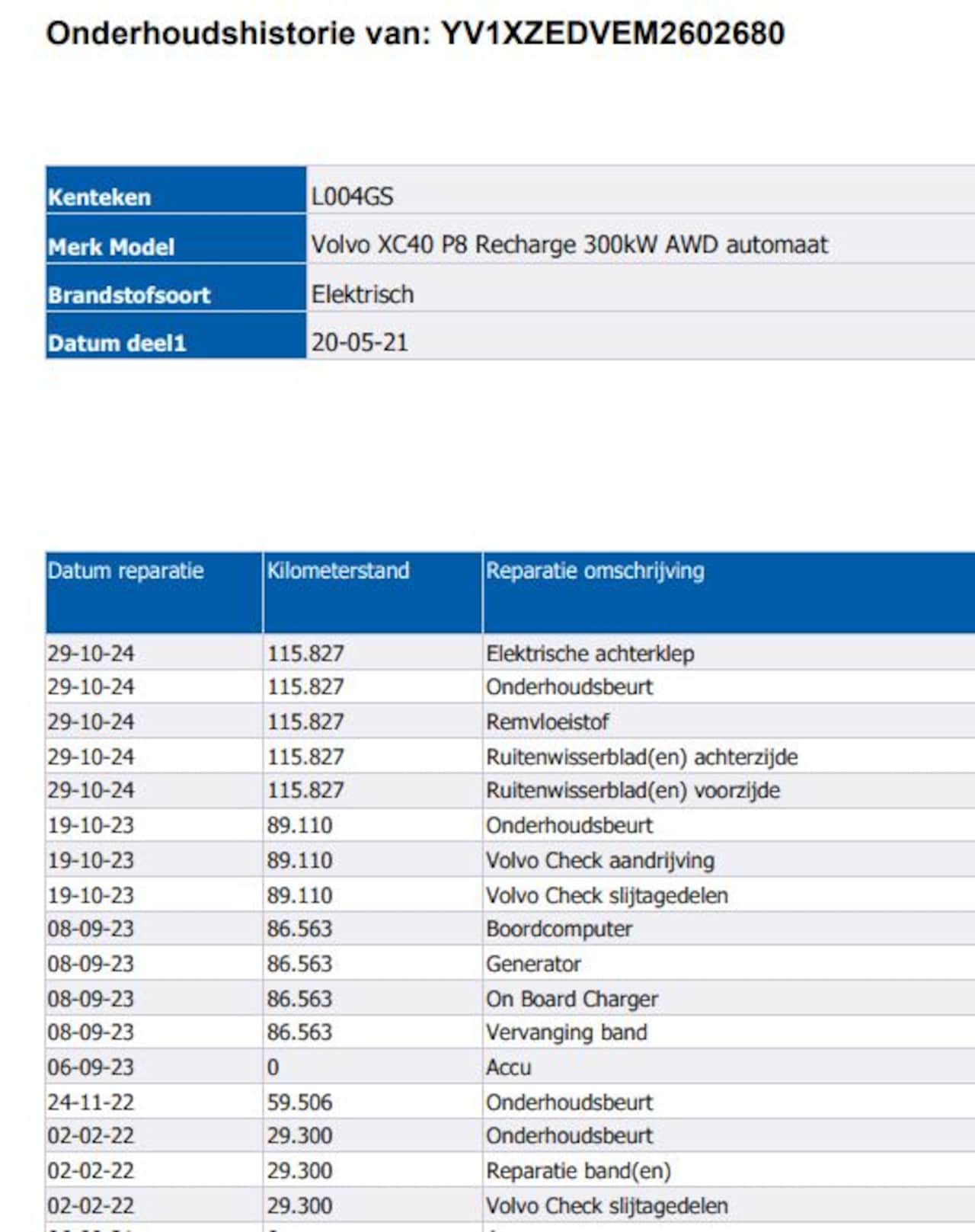Image resolution: width=975 pixels, height=1232 pixels.
Task: Click the Kilometerstand column header
Action: pyautogui.click(x=338, y=571)
